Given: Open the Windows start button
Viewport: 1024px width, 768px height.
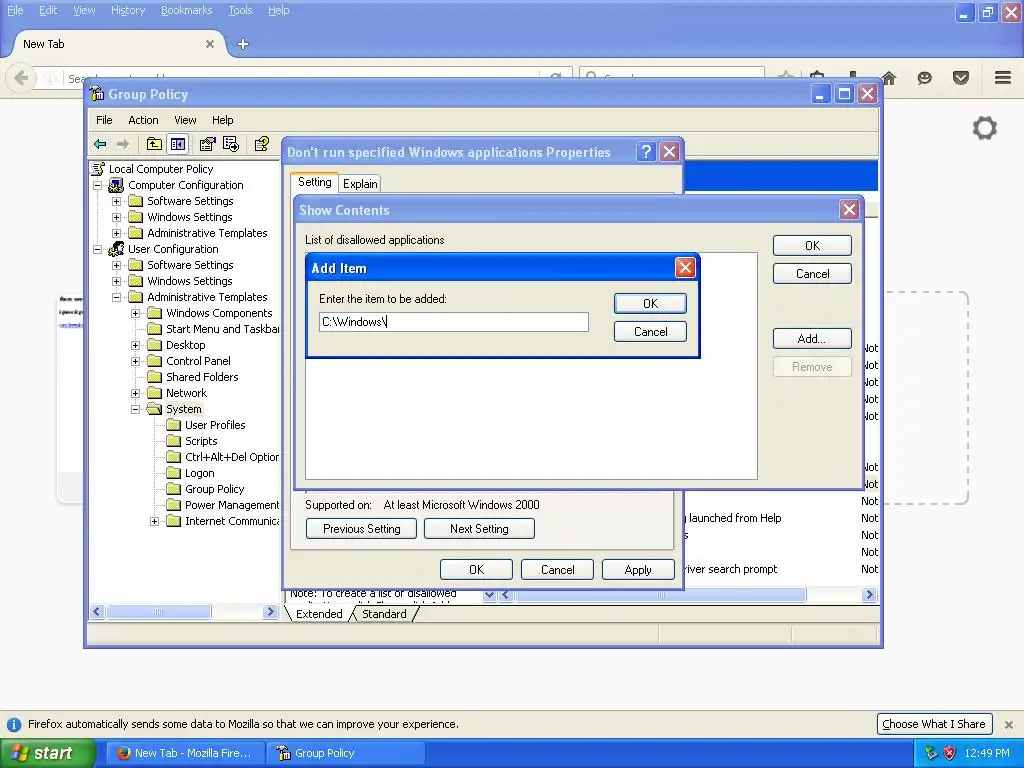Looking at the screenshot, I should coord(47,753).
